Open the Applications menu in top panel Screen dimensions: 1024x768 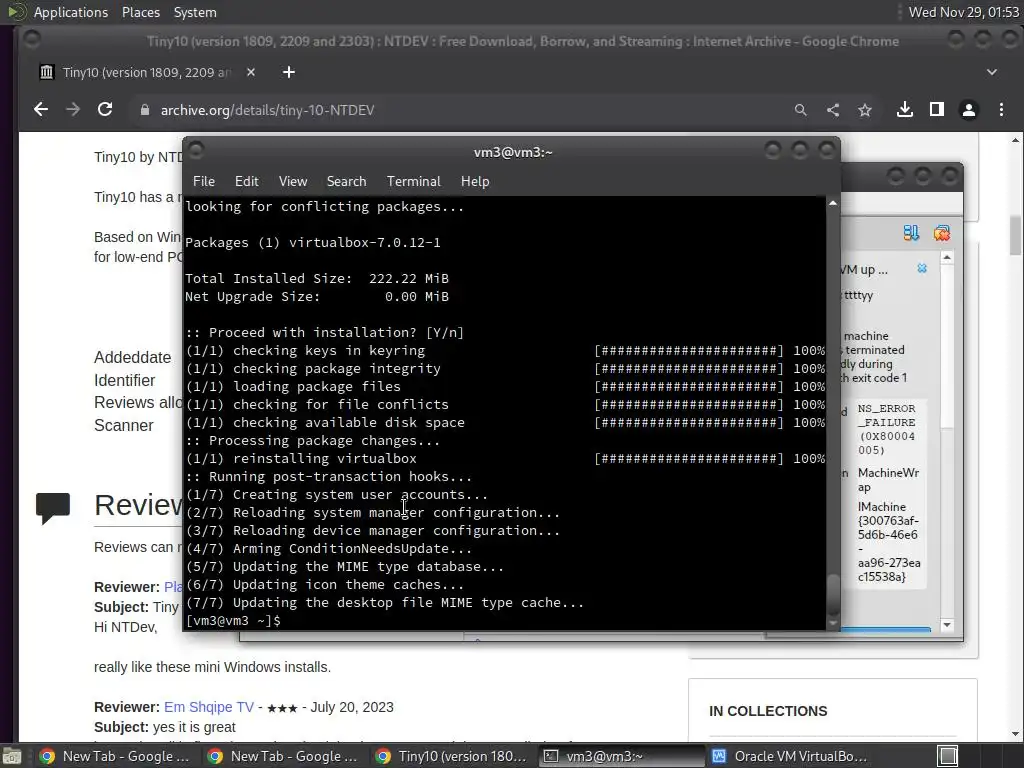click(x=71, y=12)
